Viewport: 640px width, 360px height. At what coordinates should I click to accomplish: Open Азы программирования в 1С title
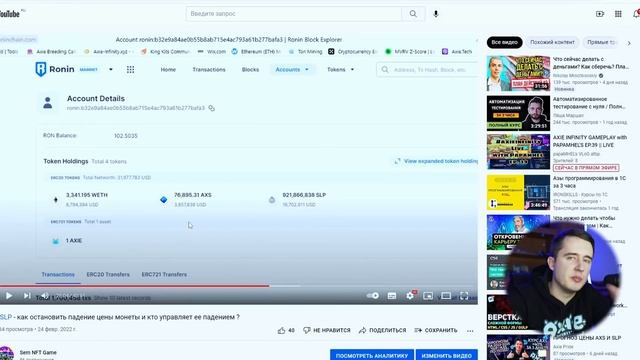point(589,182)
